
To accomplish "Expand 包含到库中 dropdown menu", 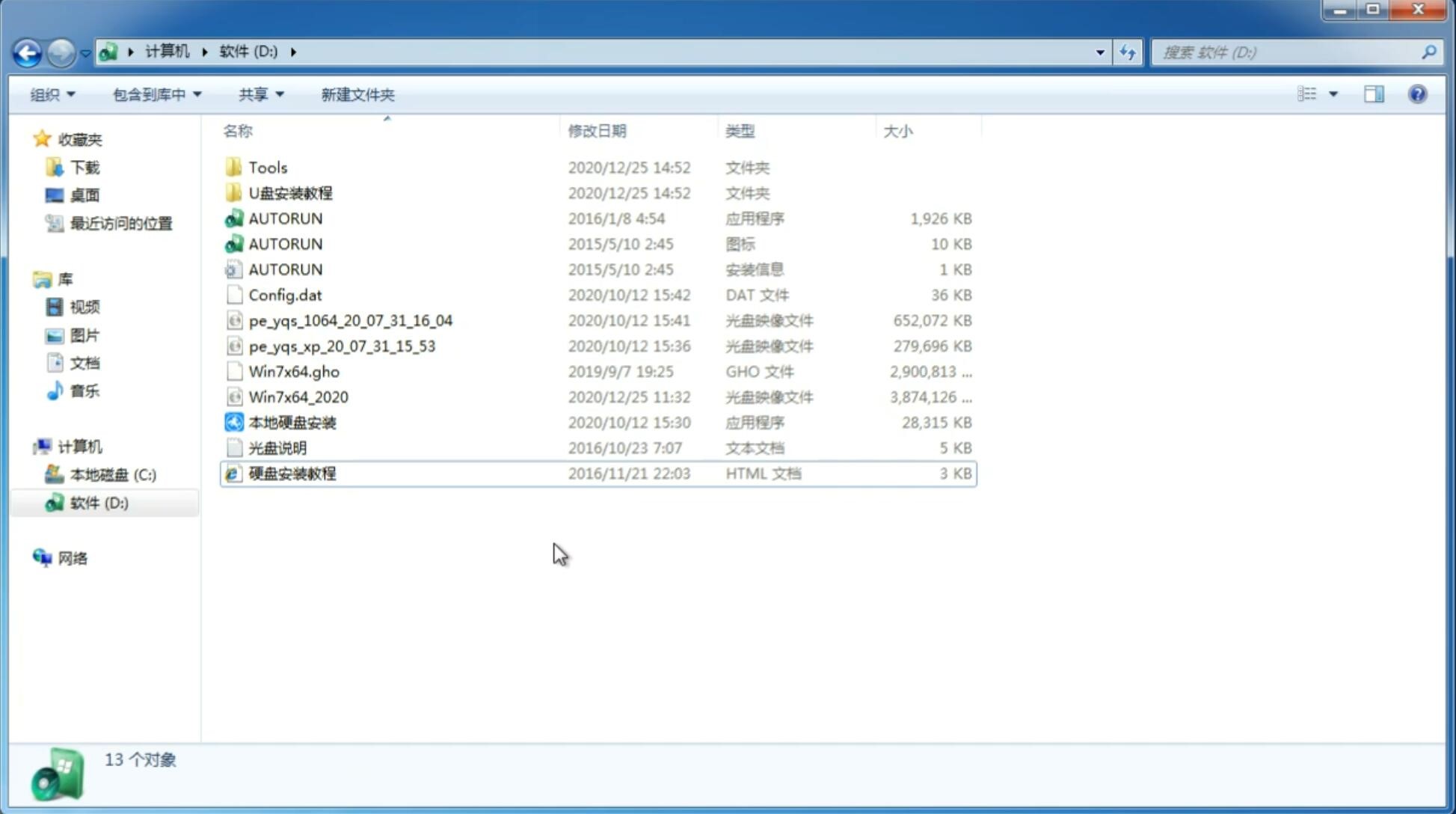I will [156, 94].
